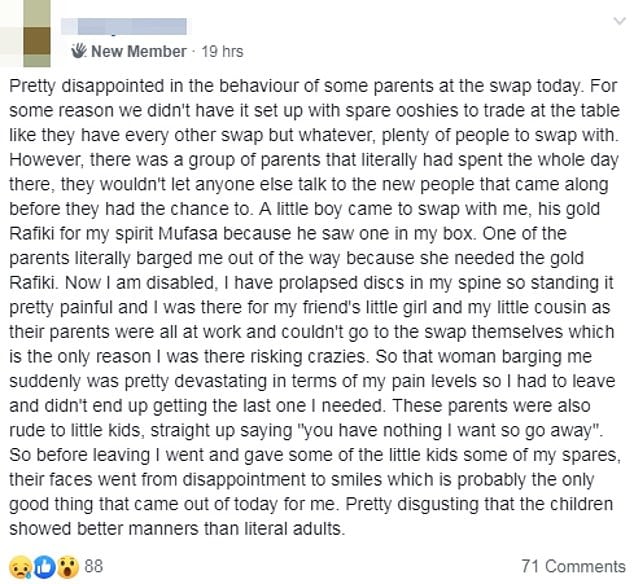Click the sad reaction emoji icon

click(x=18, y=566)
